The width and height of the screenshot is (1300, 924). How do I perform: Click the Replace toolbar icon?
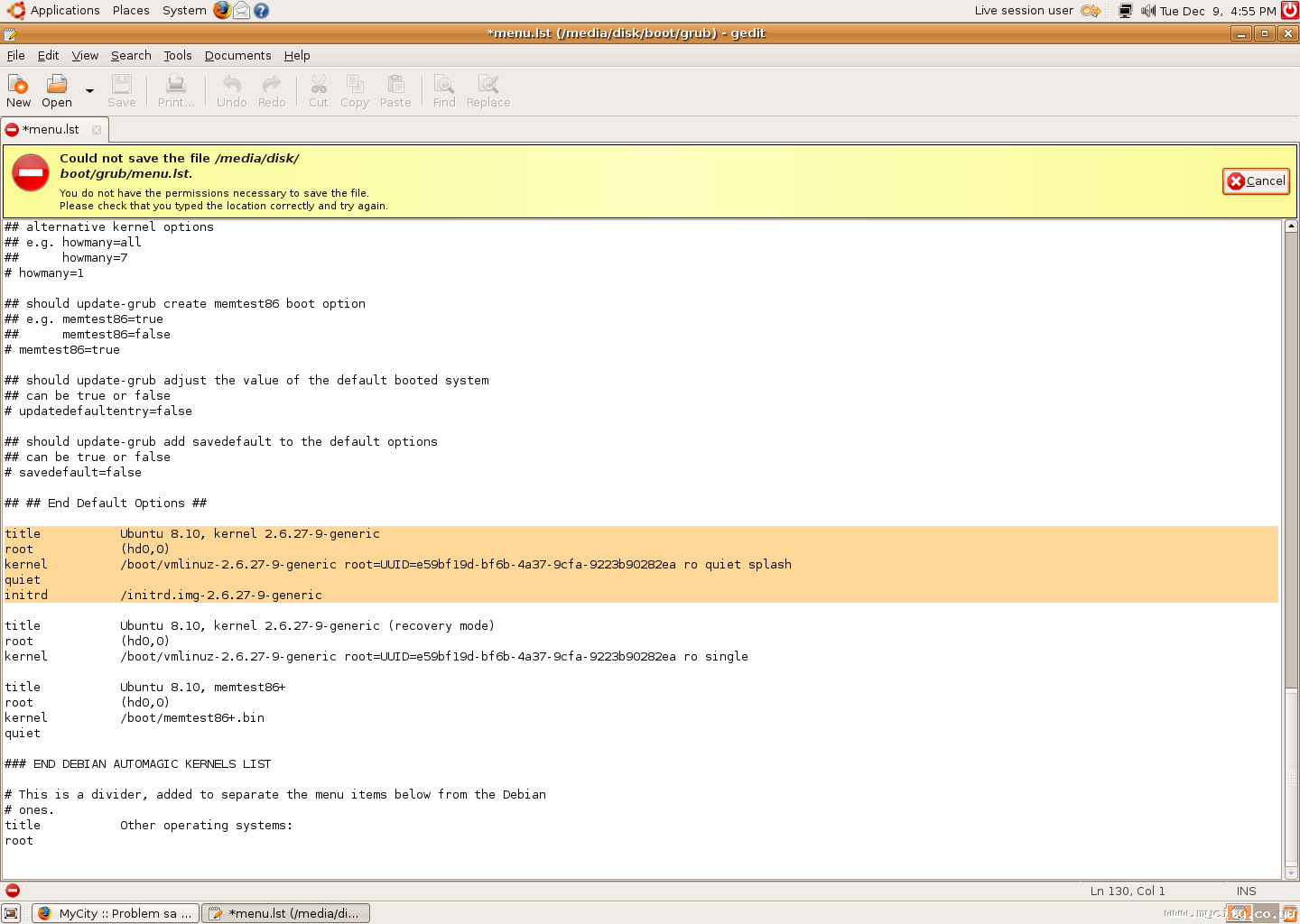[x=488, y=90]
